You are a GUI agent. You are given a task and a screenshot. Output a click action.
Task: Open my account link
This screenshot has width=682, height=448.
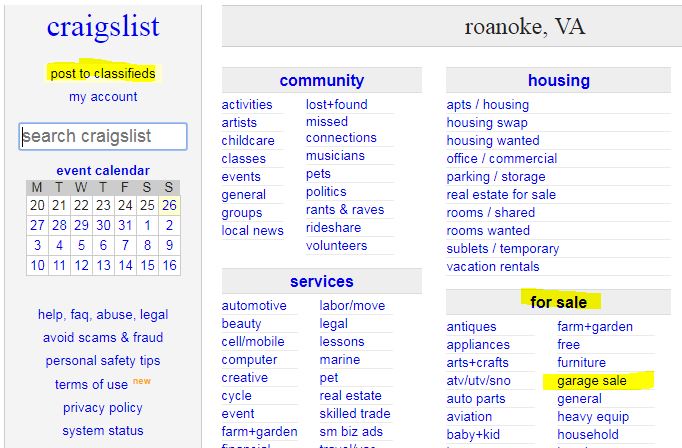click(x=103, y=97)
